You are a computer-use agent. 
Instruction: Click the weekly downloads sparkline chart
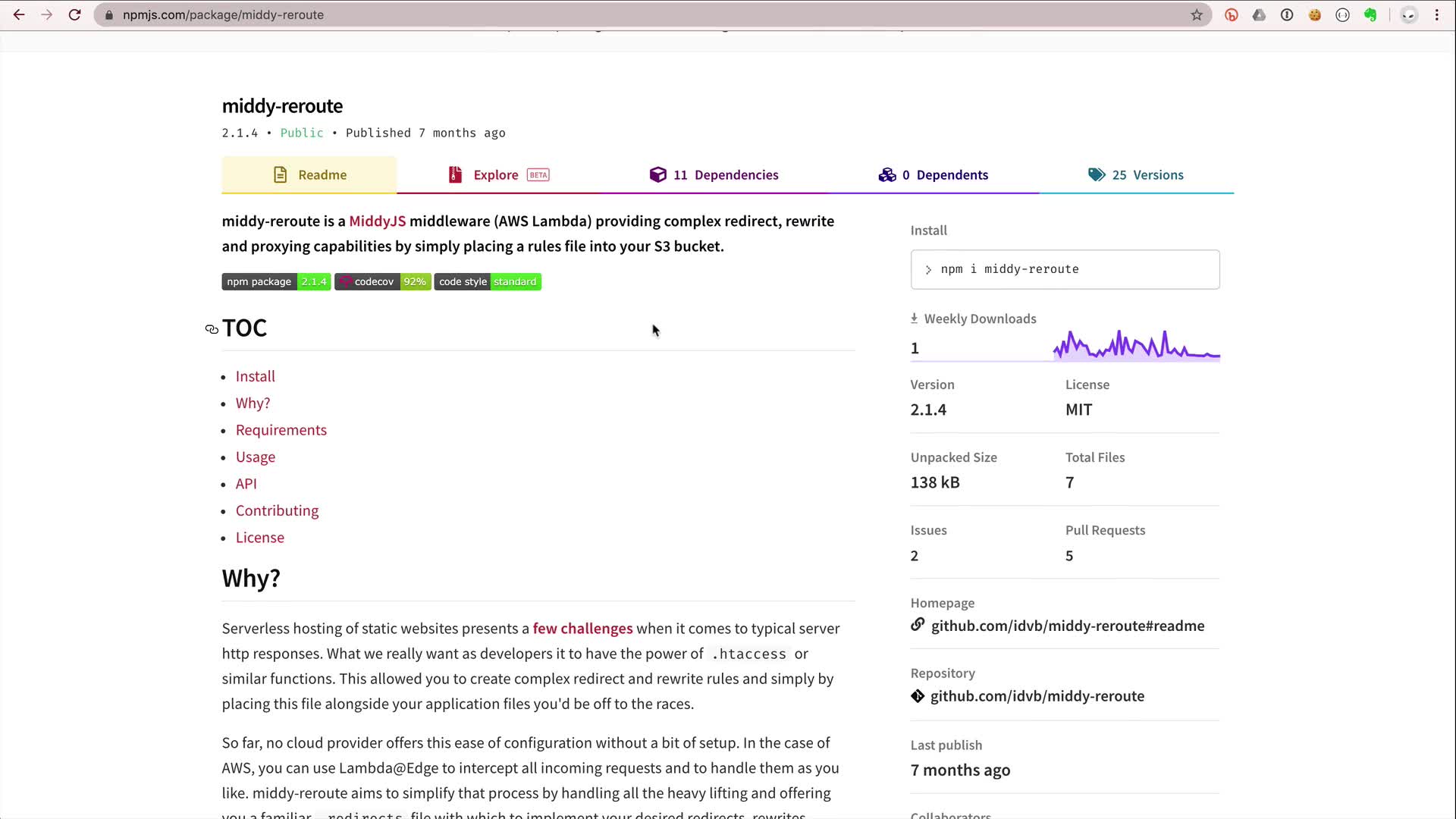tap(1136, 345)
